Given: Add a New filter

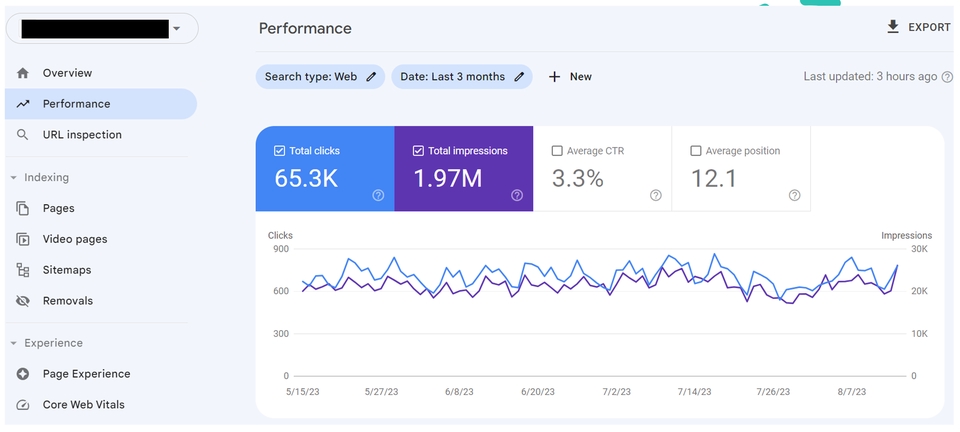Looking at the screenshot, I should coord(570,77).
